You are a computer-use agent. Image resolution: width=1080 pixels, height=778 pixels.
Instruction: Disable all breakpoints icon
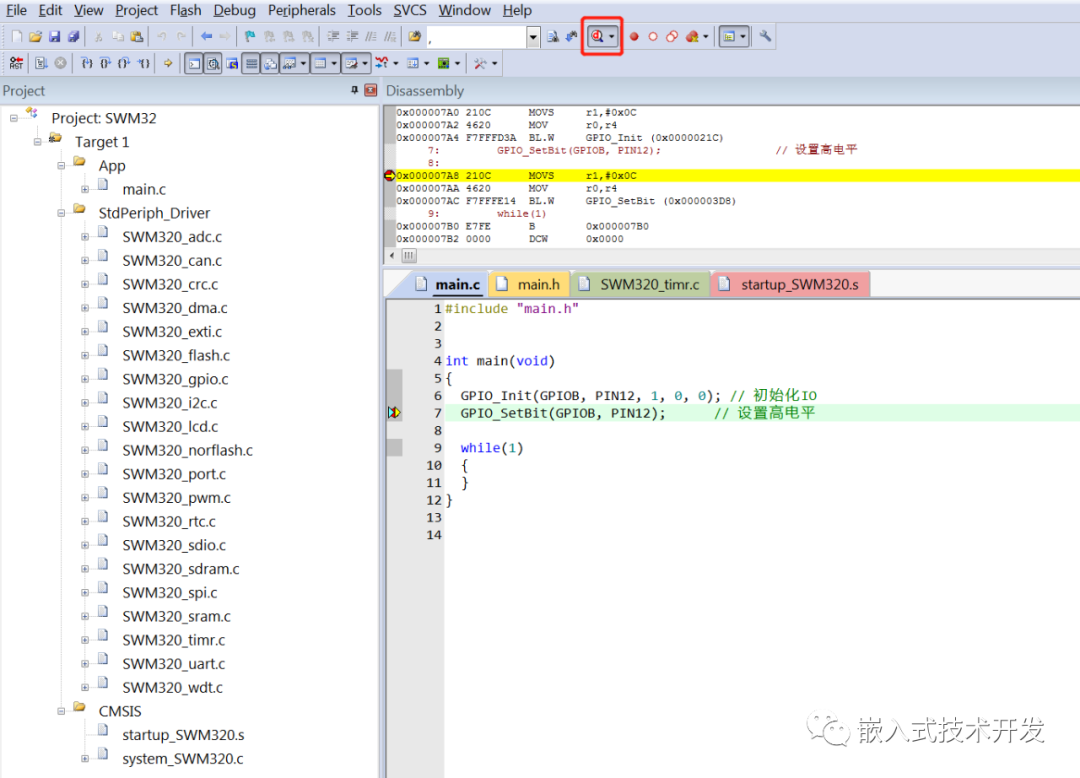(x=672, y=36)
